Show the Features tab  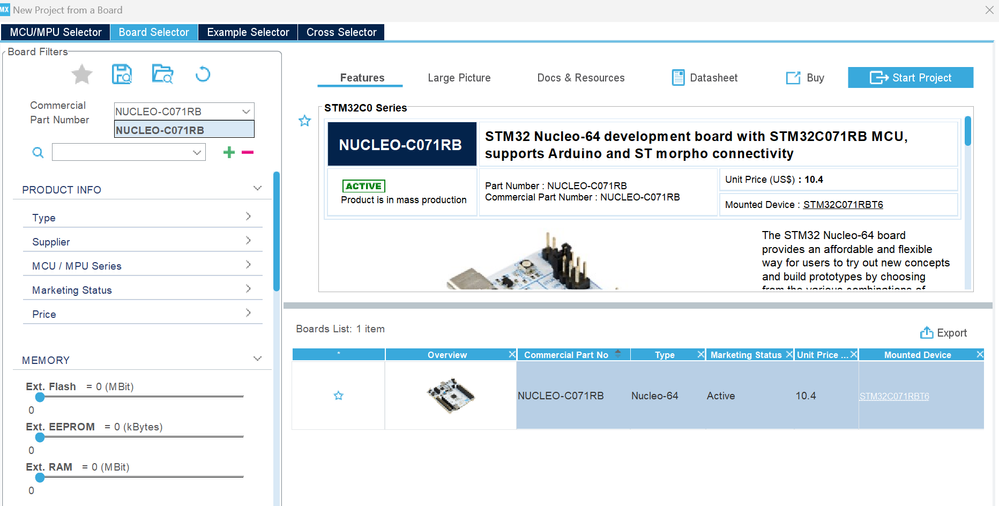coord(362,78)
